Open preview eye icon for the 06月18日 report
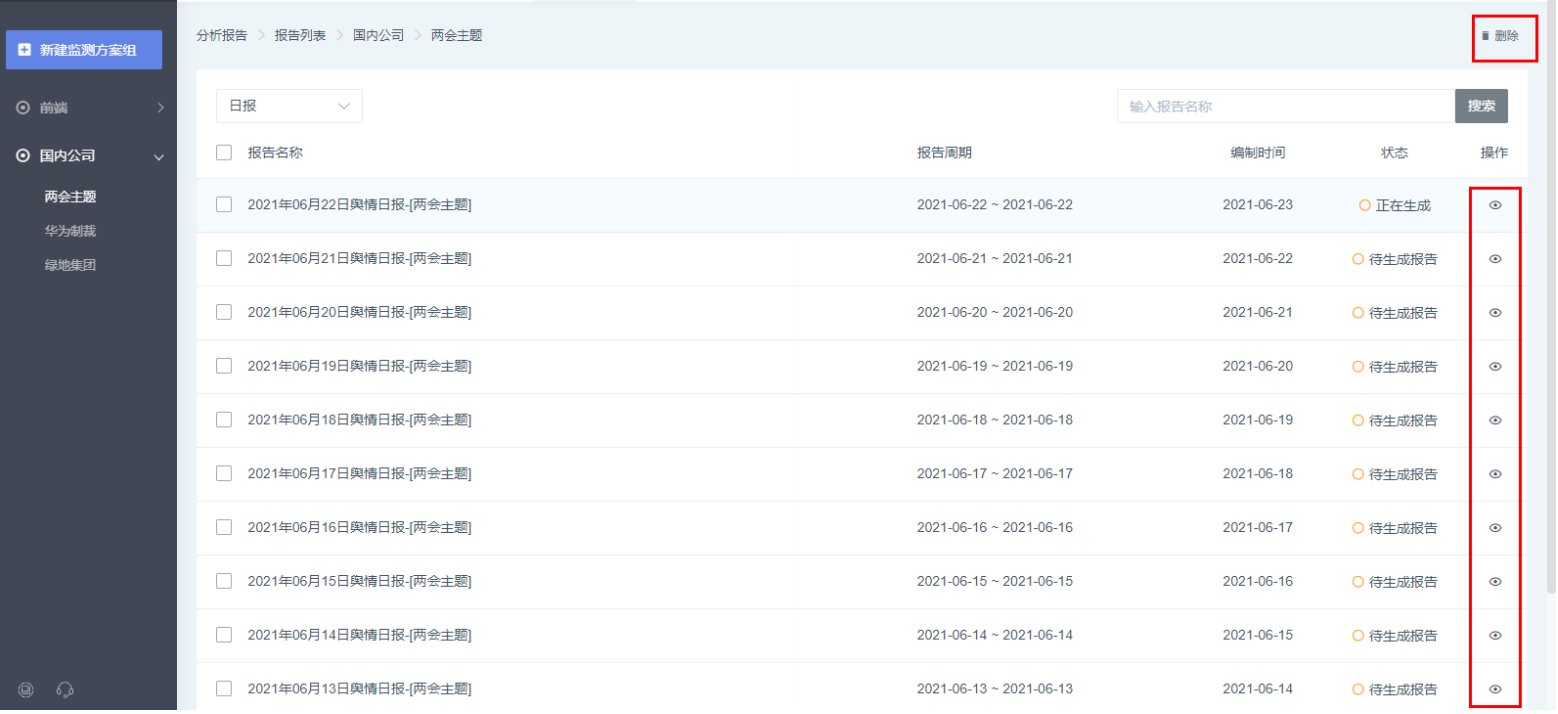Screen dimensions: 1558x714 click(x=1495, y=420)
